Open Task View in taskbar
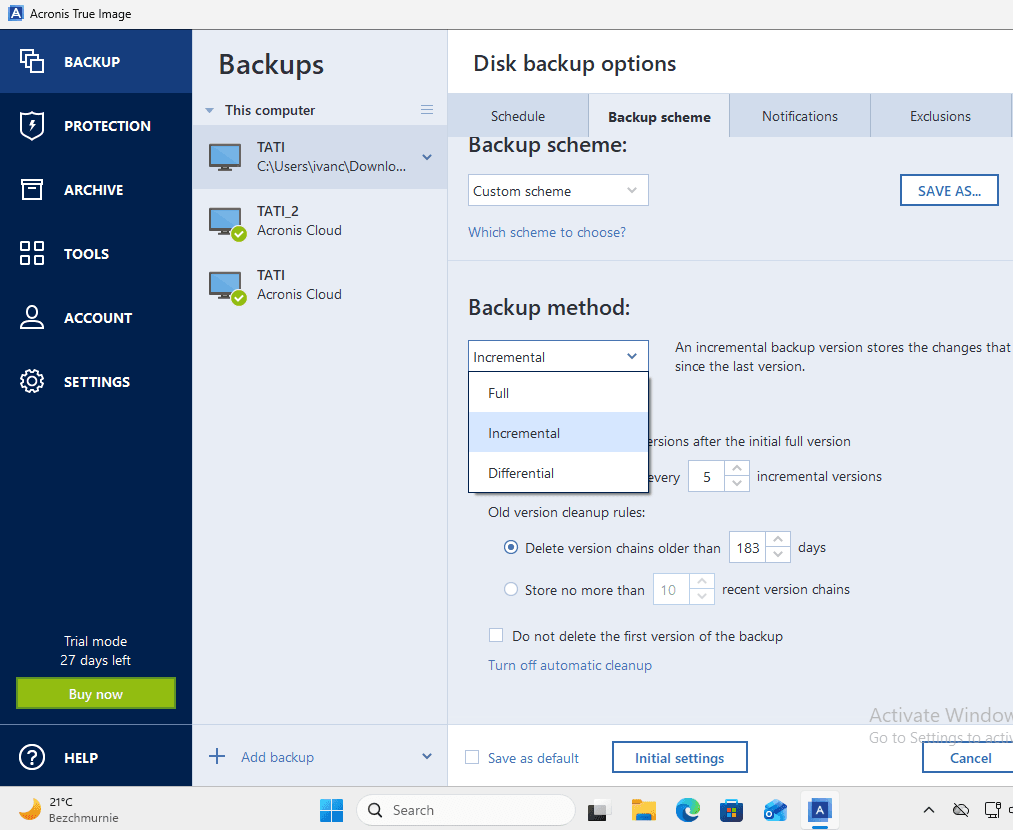The width and height of the screenshot is (1013, 830). click(x=600, y=810)
